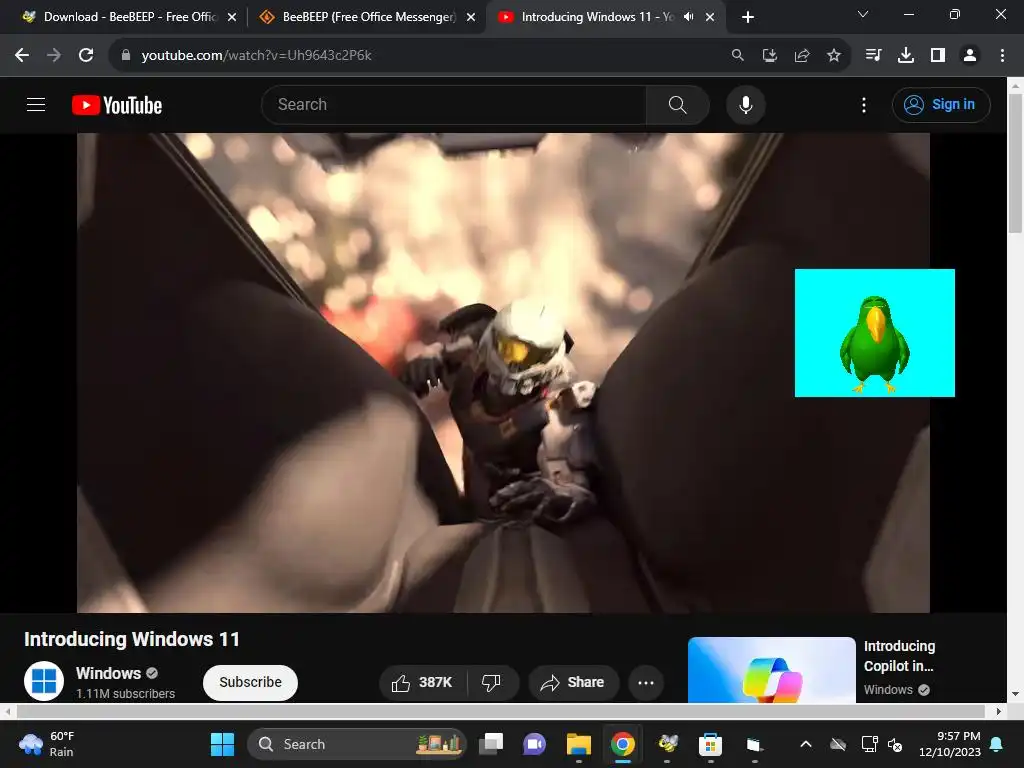The image size is (1024, 768).
Task: Click the green parrot overlay image
Action: (874, 332)
